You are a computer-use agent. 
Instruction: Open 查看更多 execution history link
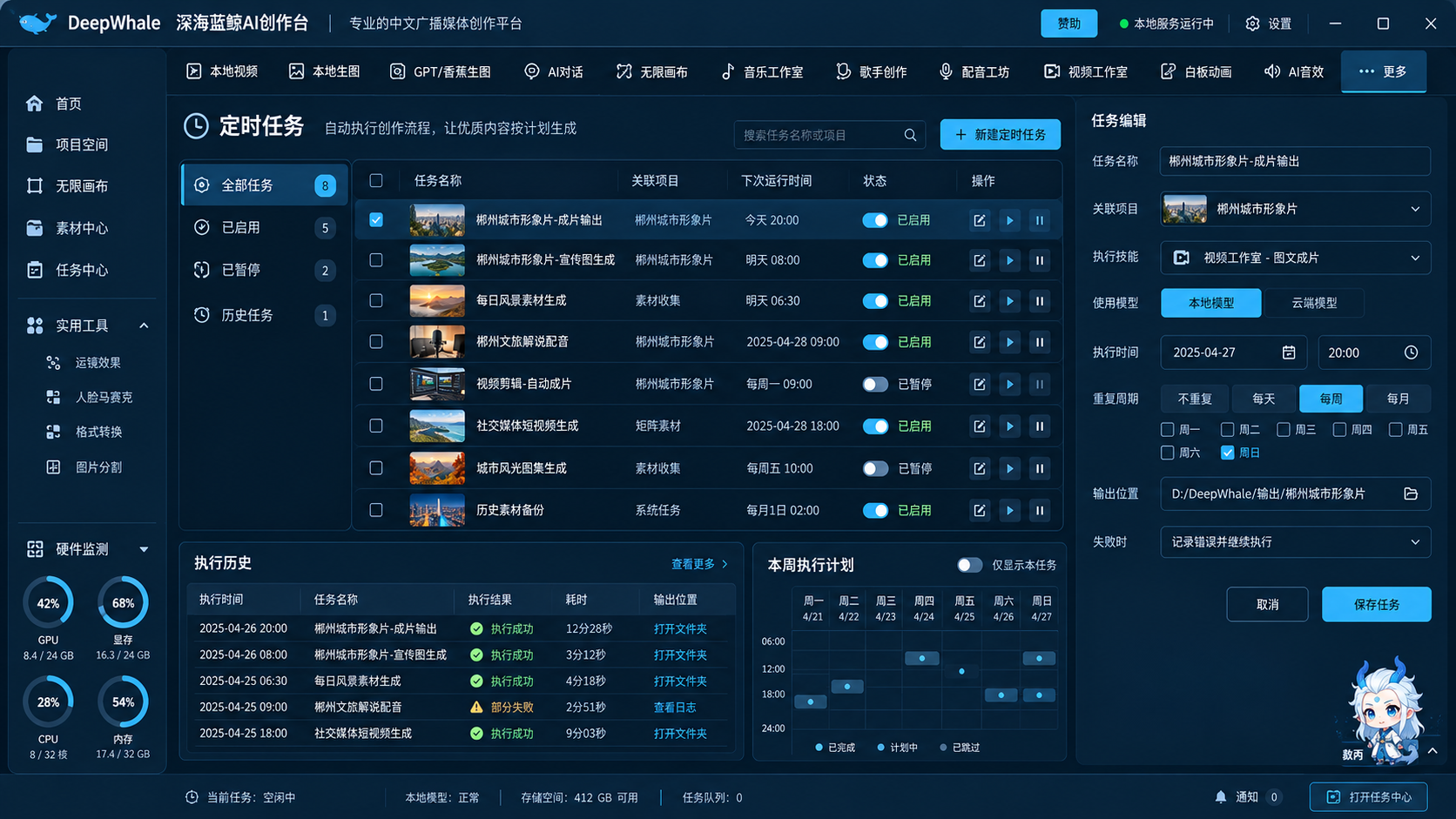[x=699, y=564]
